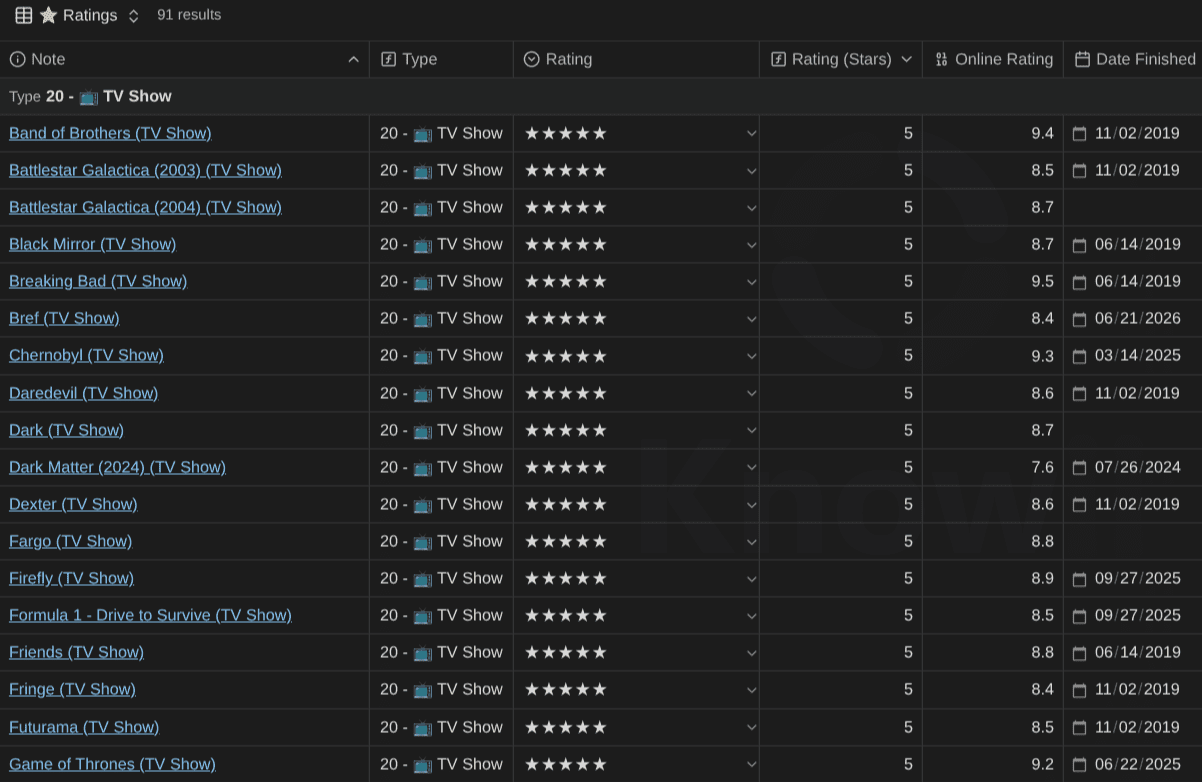
Task: Click the number icon in Online Rating header
Action: (x=941, y=59)
